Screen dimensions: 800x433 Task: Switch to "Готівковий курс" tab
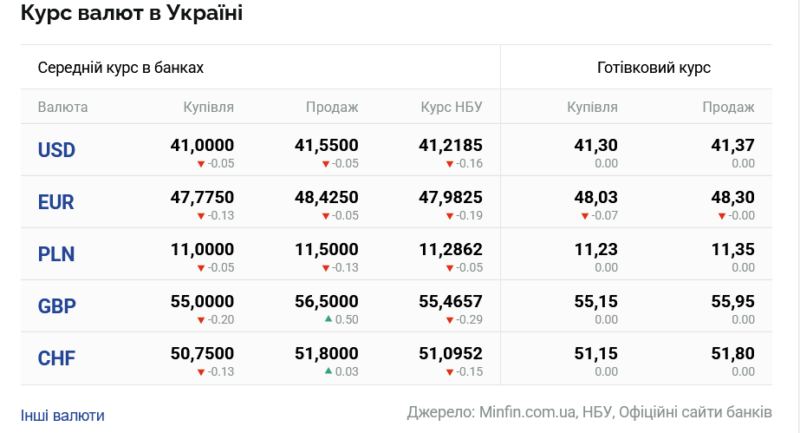click(654, 68)
